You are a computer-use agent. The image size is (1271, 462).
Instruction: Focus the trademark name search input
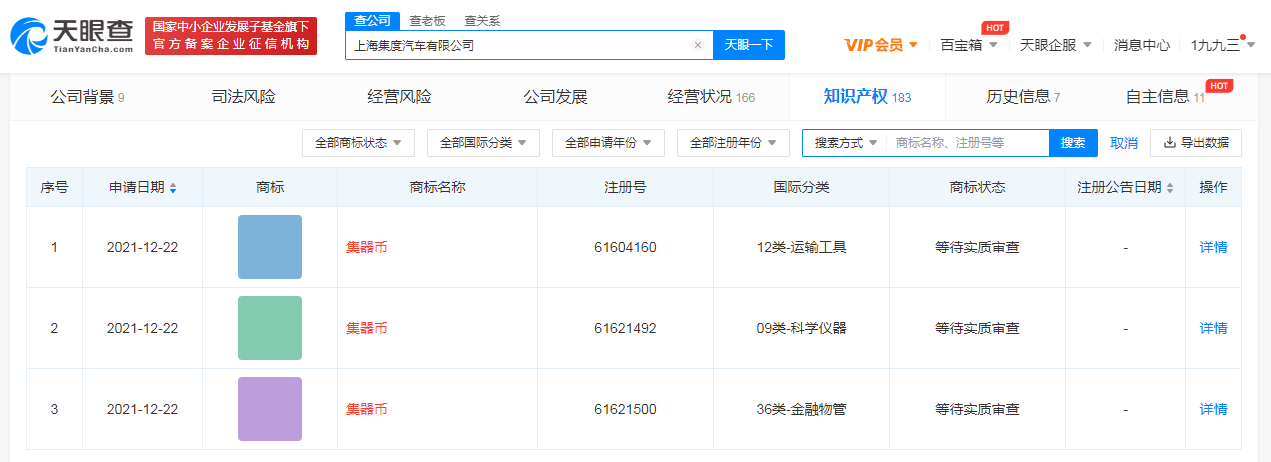[966, 143]
